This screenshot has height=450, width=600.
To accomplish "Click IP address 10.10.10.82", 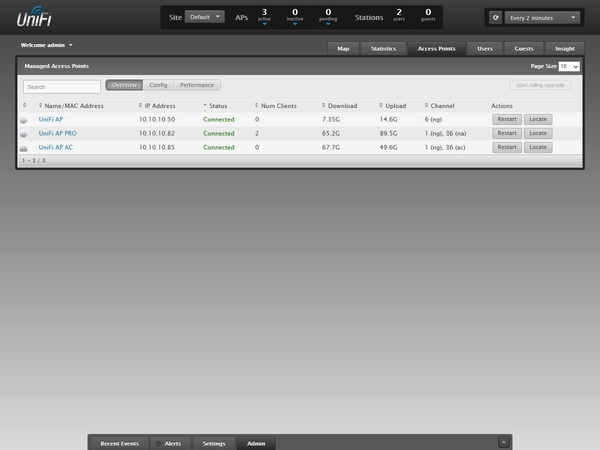I will 157,133.
